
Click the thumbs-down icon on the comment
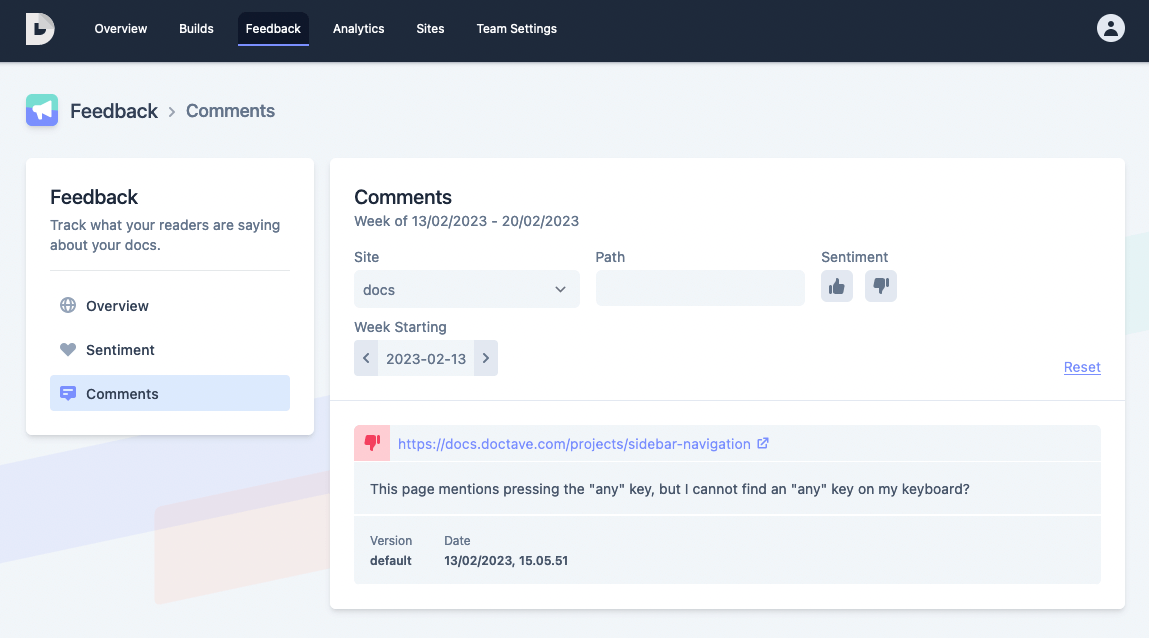(371, 443)
